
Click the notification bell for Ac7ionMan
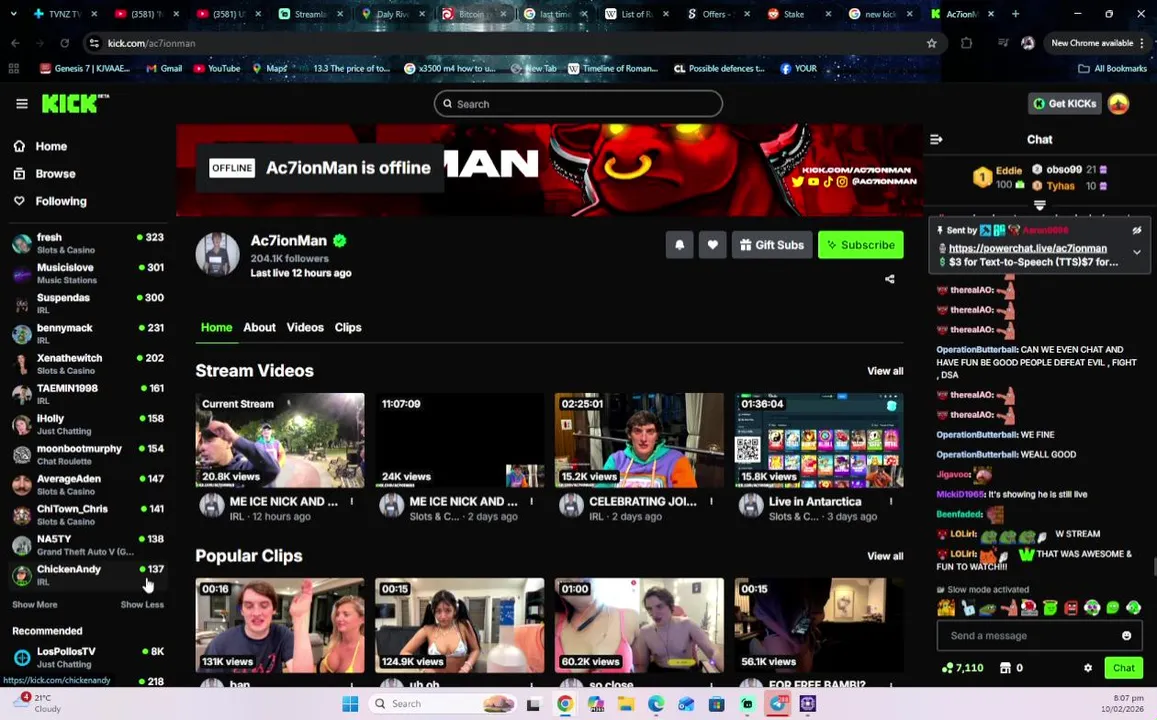point(680,245)
